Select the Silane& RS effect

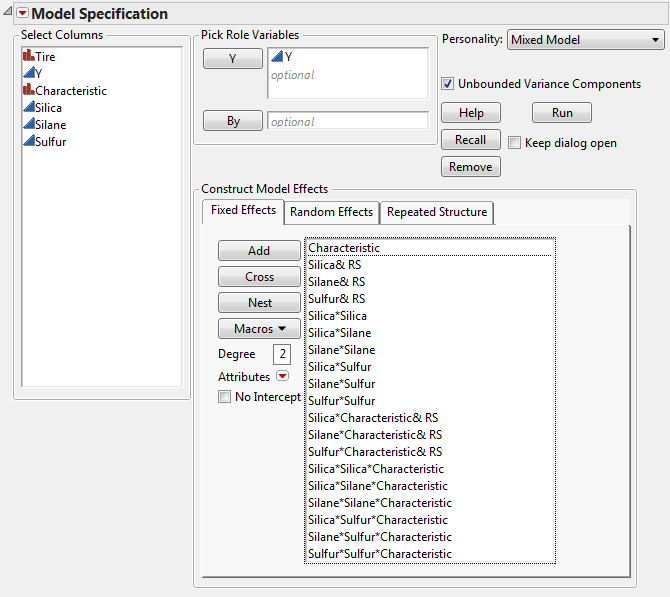[x=430, y=282]
